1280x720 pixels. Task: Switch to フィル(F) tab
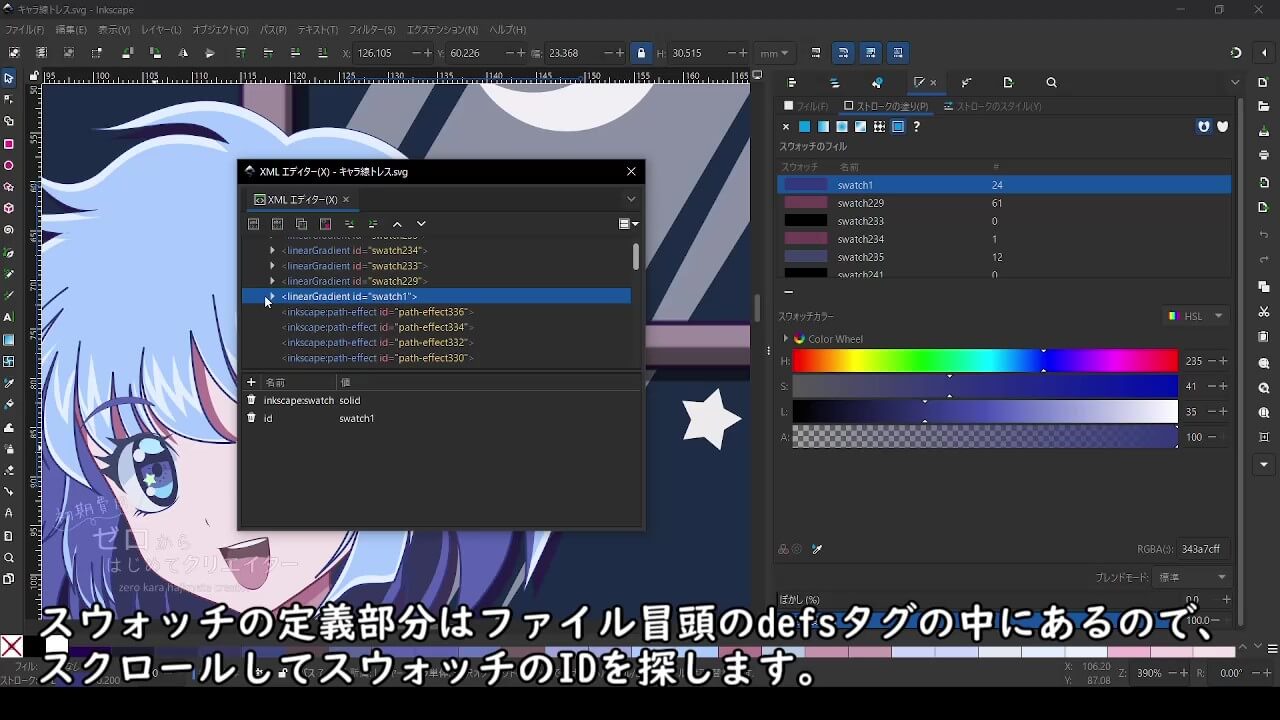(806, 106)
